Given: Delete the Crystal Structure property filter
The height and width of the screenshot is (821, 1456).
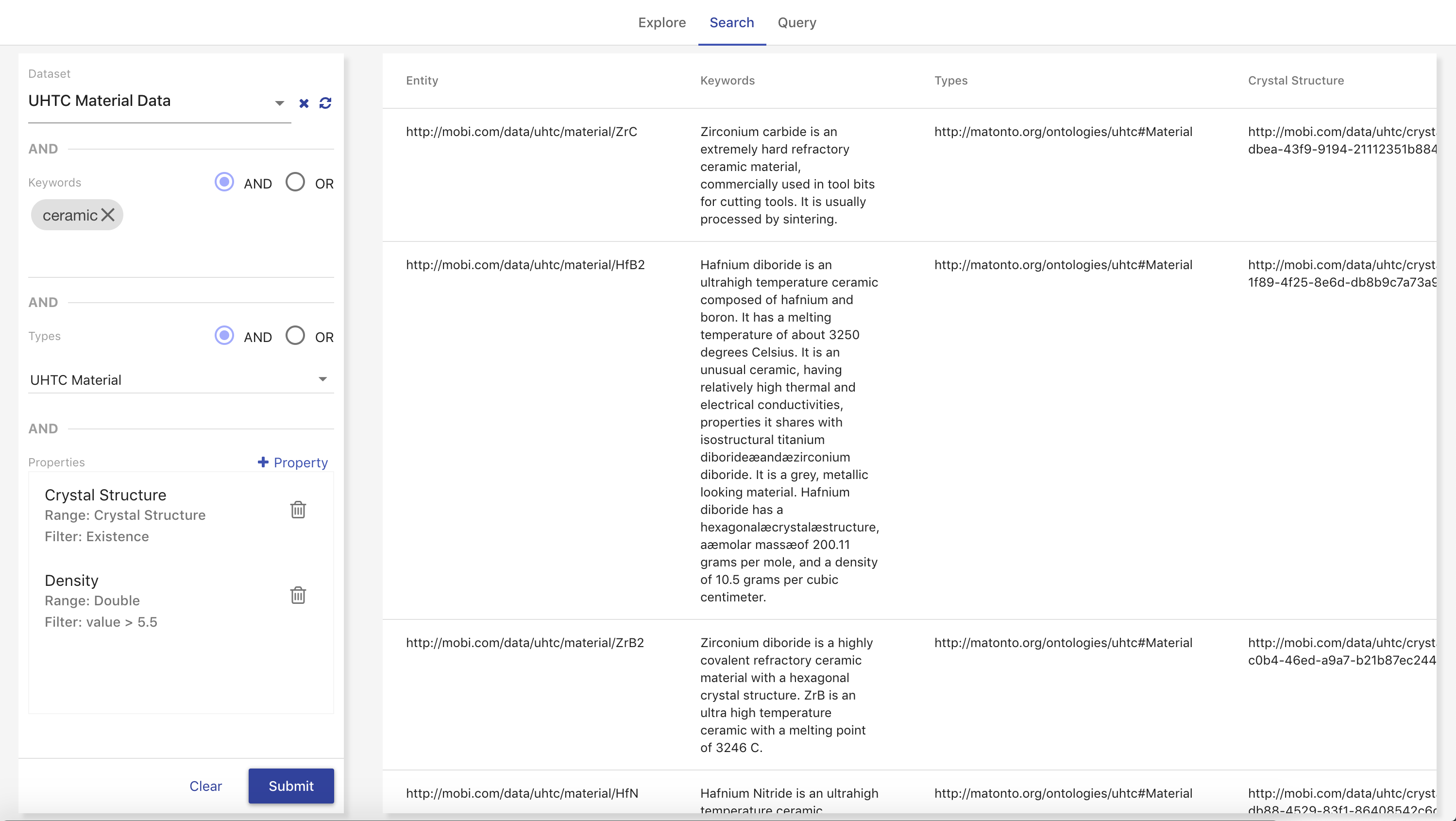Looking at the screenshot, I should pyautogui.click(x=298, y=510).
